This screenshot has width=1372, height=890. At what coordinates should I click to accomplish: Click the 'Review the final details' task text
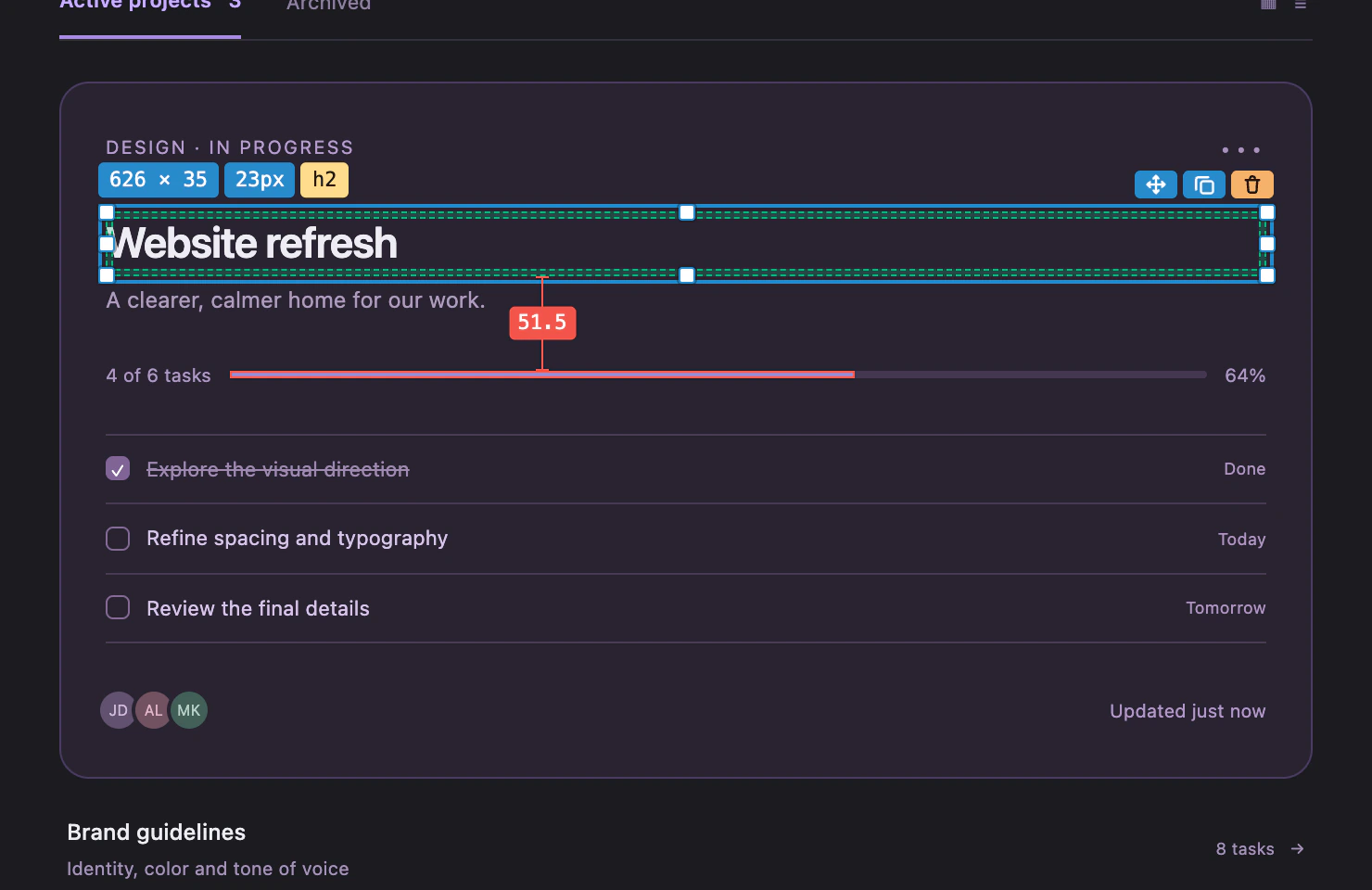coord(258,608)
